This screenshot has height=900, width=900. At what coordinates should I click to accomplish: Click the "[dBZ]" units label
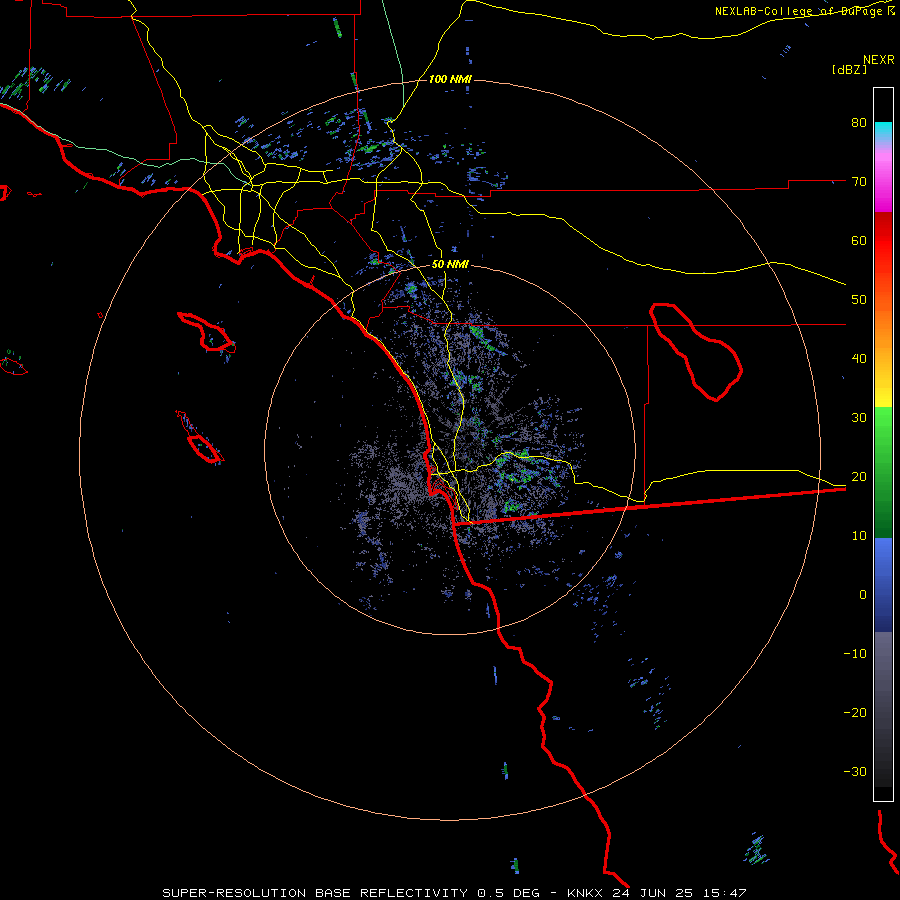(849, 69)
